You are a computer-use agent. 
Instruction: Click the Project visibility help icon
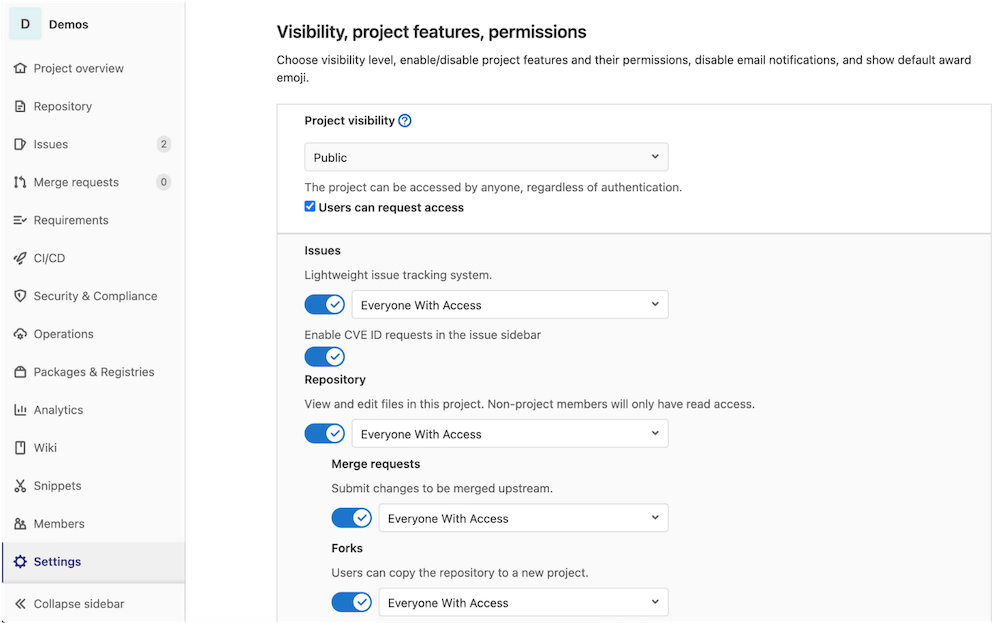[404, 120]
